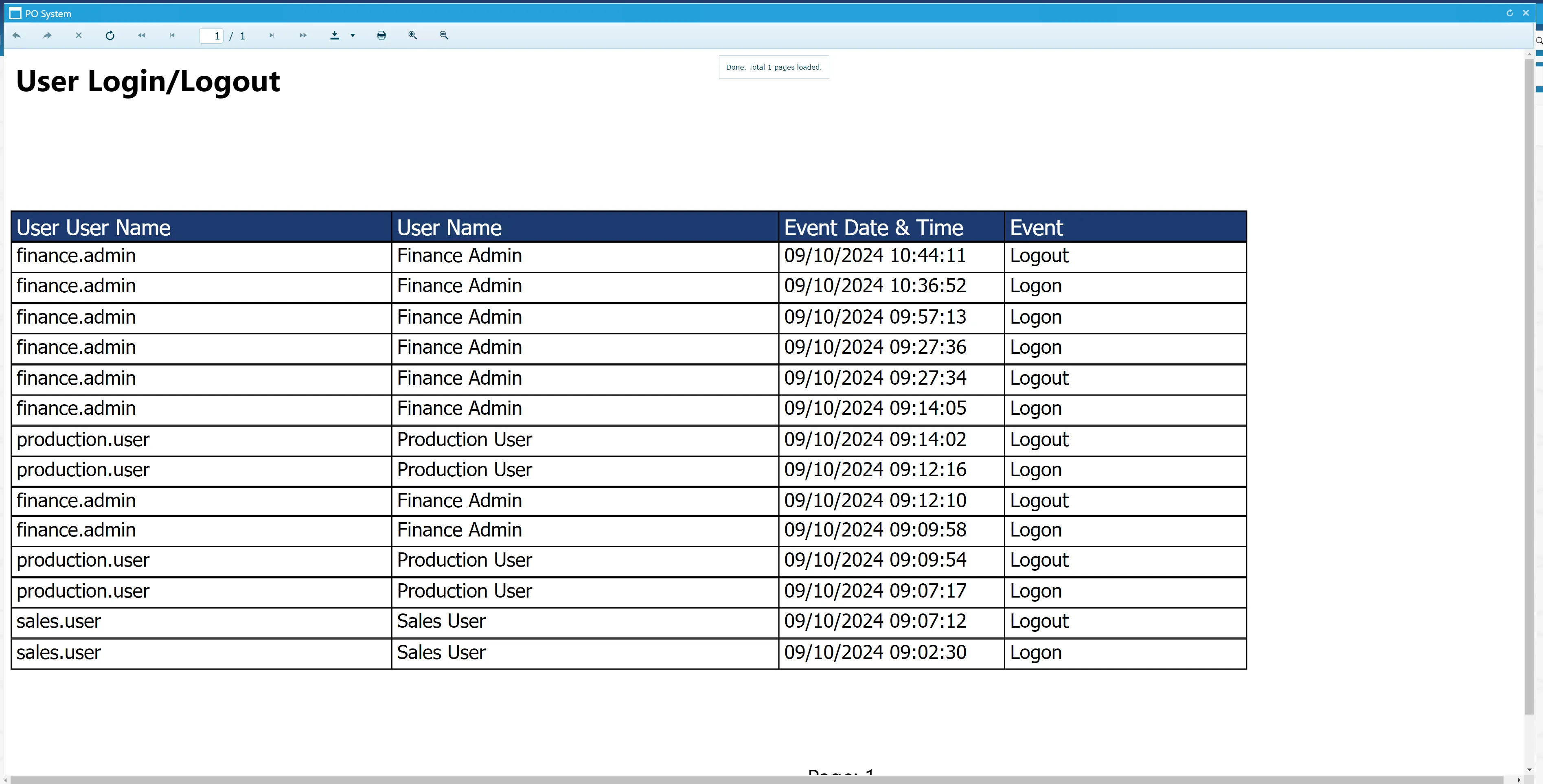Image resolution: width=1543 pixels, height=784 pixels.
Task: Select the '09/10/2024 09:27:34' timestamp cell
Action: click(x=891, y=379)
